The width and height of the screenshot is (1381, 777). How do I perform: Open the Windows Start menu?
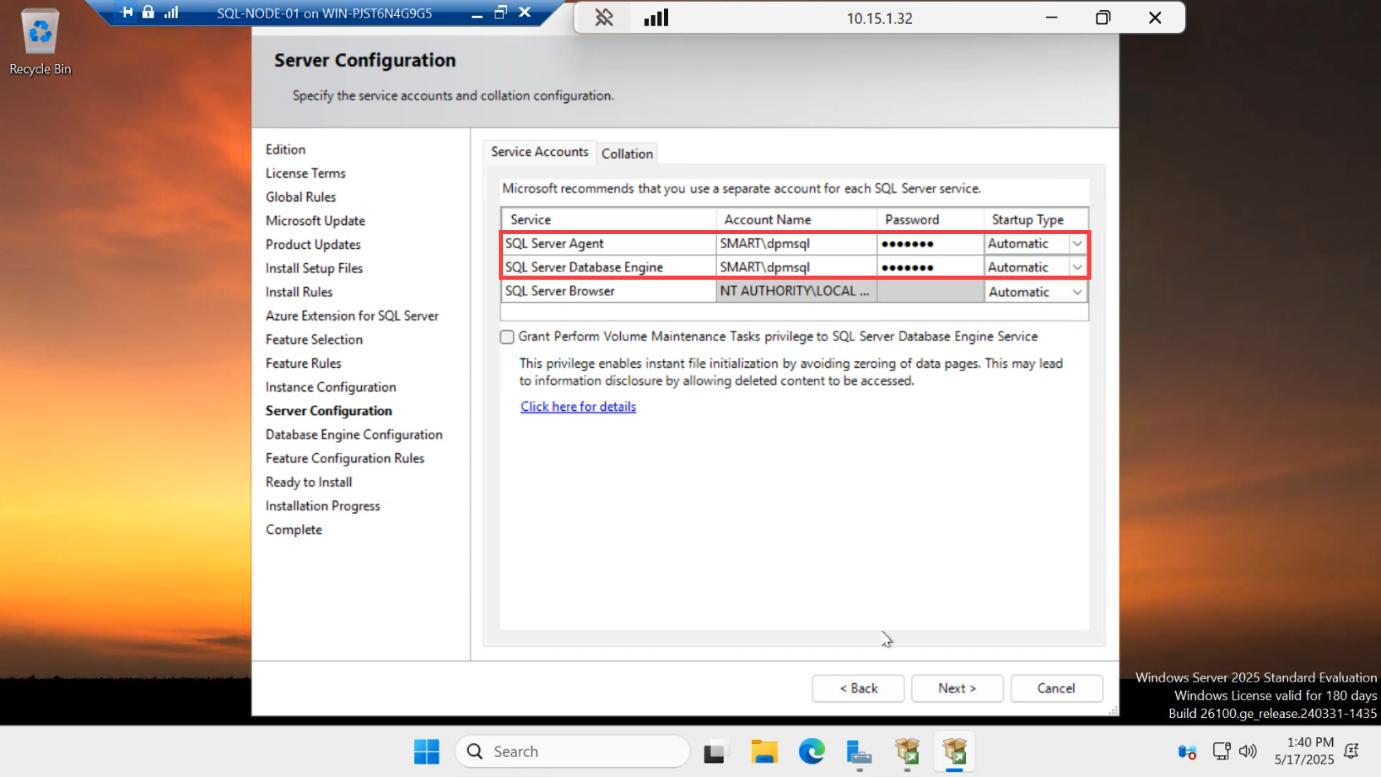click(x=427, y=751)
